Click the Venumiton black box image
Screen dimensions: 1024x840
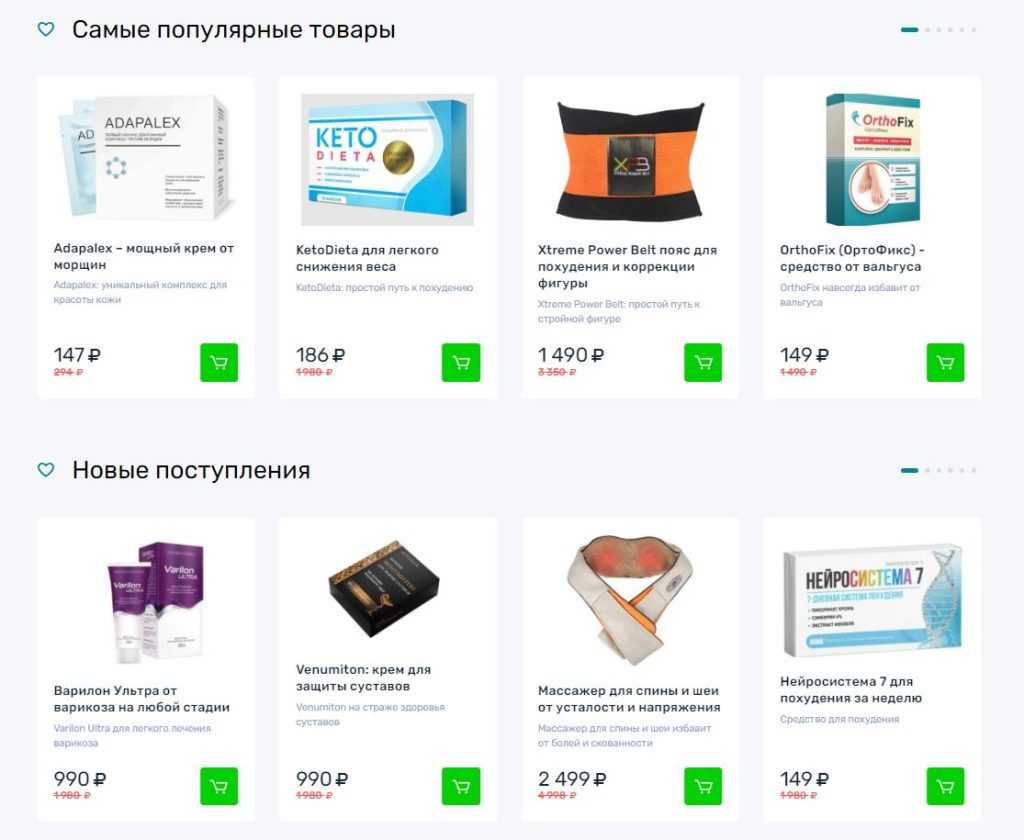(383, 589)
